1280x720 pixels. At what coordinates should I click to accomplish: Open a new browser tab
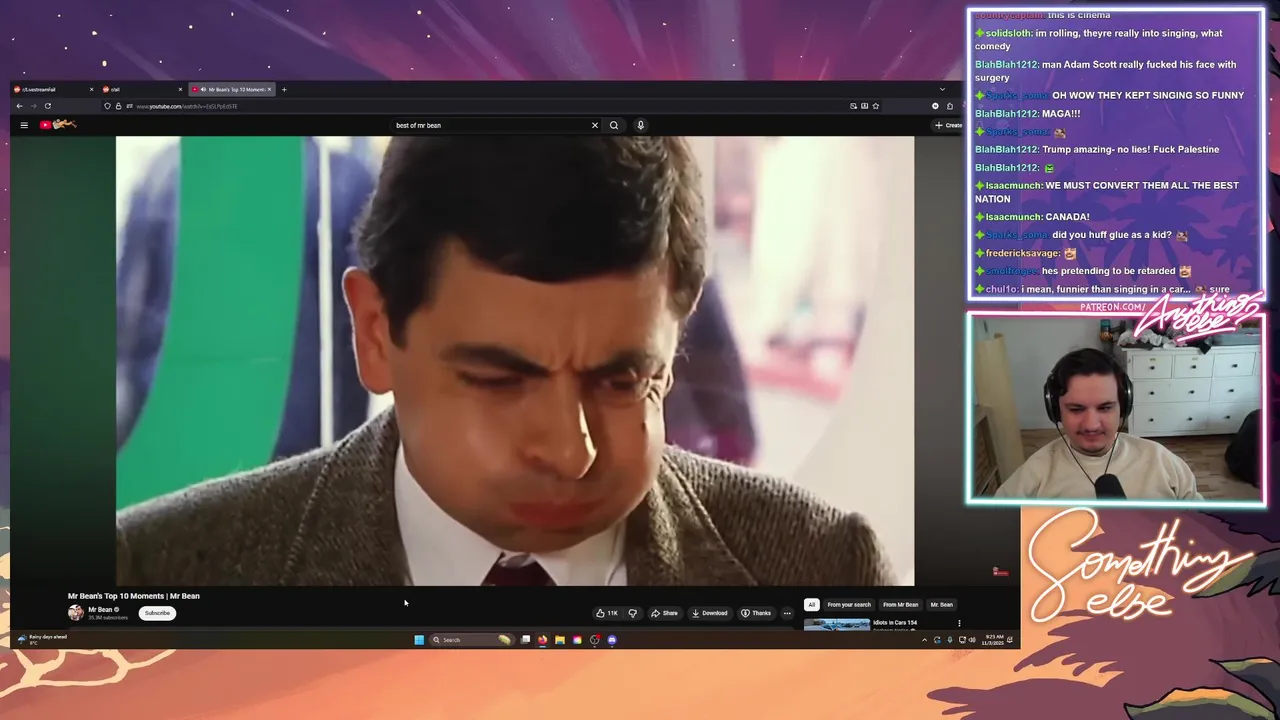(x=283, y=89)
